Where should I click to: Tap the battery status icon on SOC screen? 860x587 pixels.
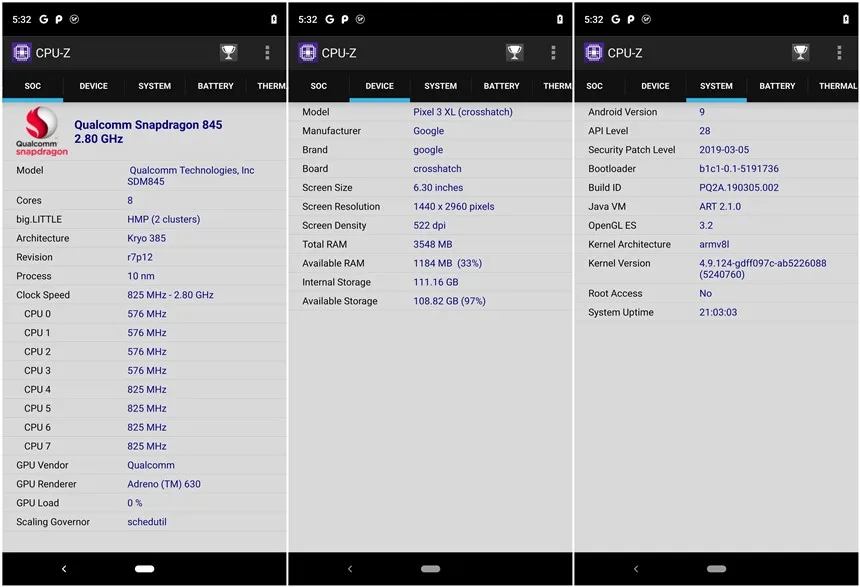pyautogui.click(x=274, y=19)
